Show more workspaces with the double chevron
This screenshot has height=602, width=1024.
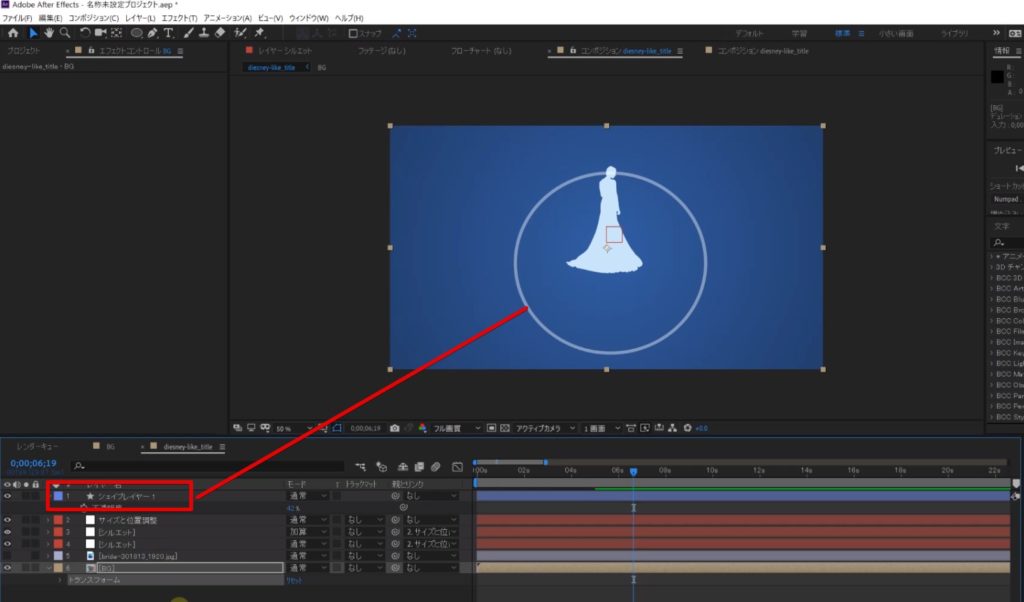[x=996, y=33]
